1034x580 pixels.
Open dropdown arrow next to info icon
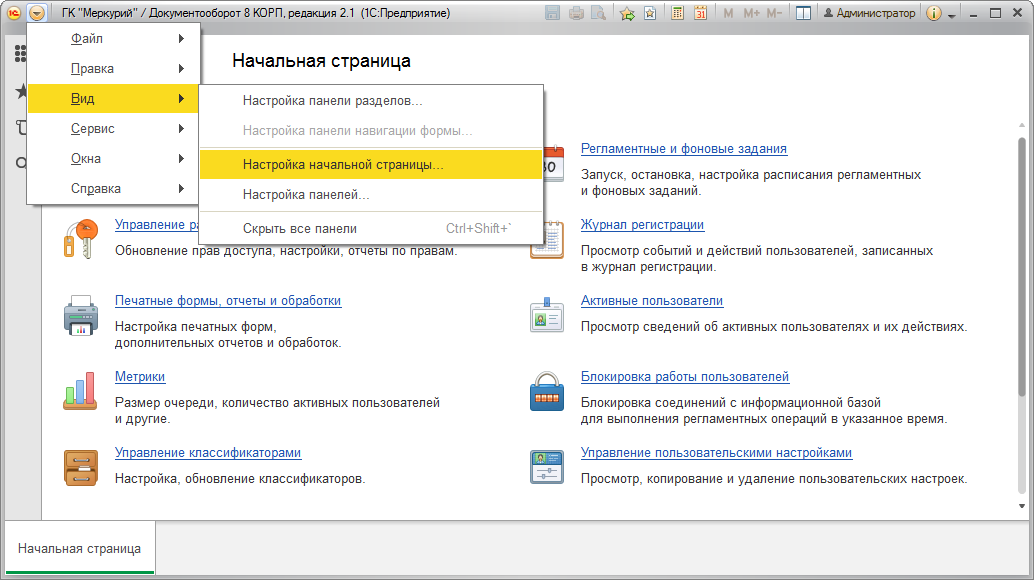[x=952, y=15]
